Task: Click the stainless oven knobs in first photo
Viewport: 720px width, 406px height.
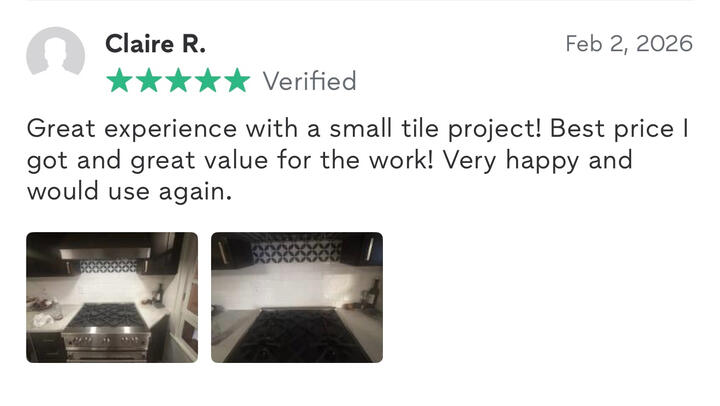Action: point(107,340)
